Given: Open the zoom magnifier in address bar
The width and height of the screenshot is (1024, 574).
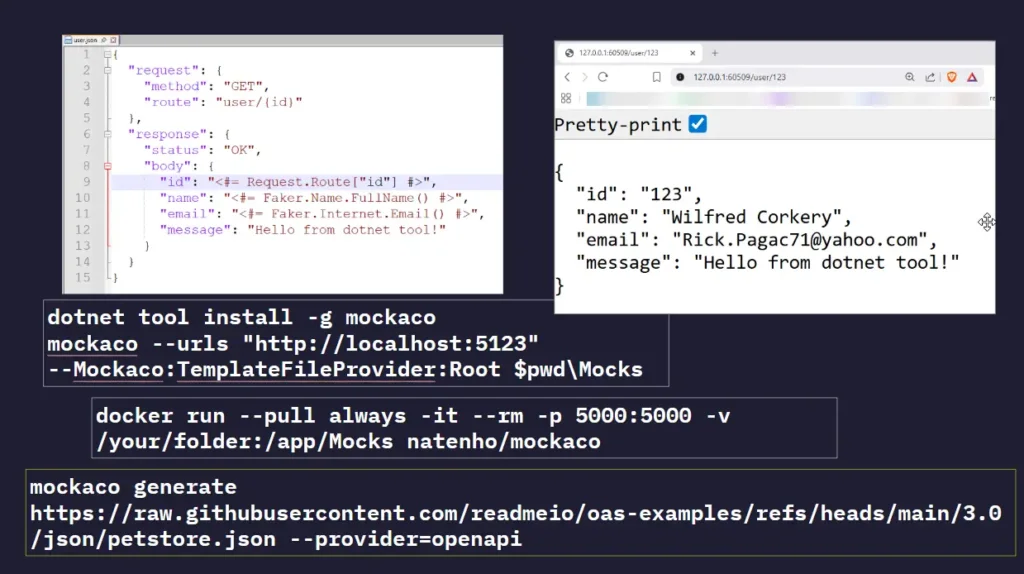Looking at the screenshot, I should point(910,77).
